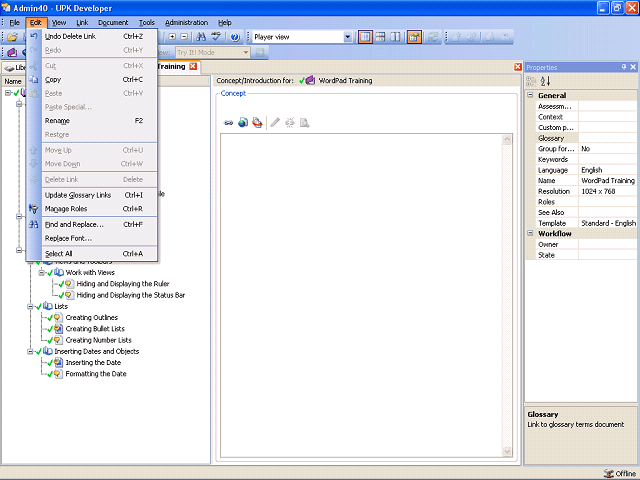Image resolution: width=640 pixels, height=480 pixels.
Task: Close the Properties panel with X
Action: [x=633, y=67]
